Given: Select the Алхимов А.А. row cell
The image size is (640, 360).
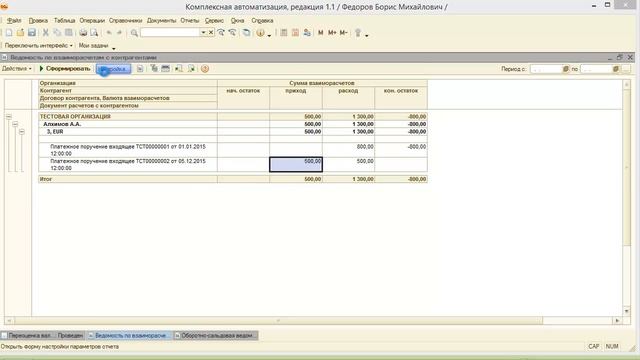Looking at the screenshot, I should click(x=128, y=124).
